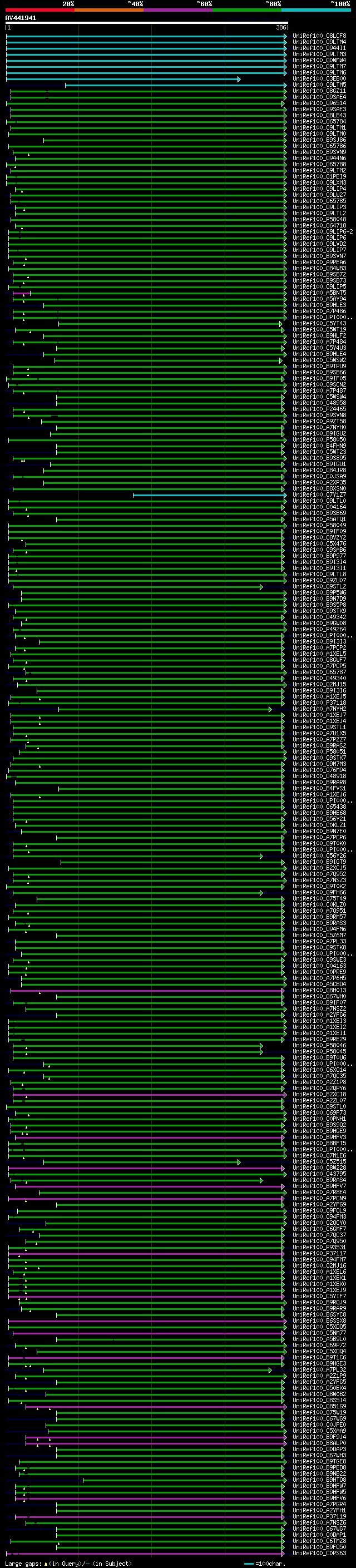Image resolution: width=356 pixels, height=1568 pixels.
Task: Open hit UniRef100_Q8LCF8
Action: (x=319, y=36)
